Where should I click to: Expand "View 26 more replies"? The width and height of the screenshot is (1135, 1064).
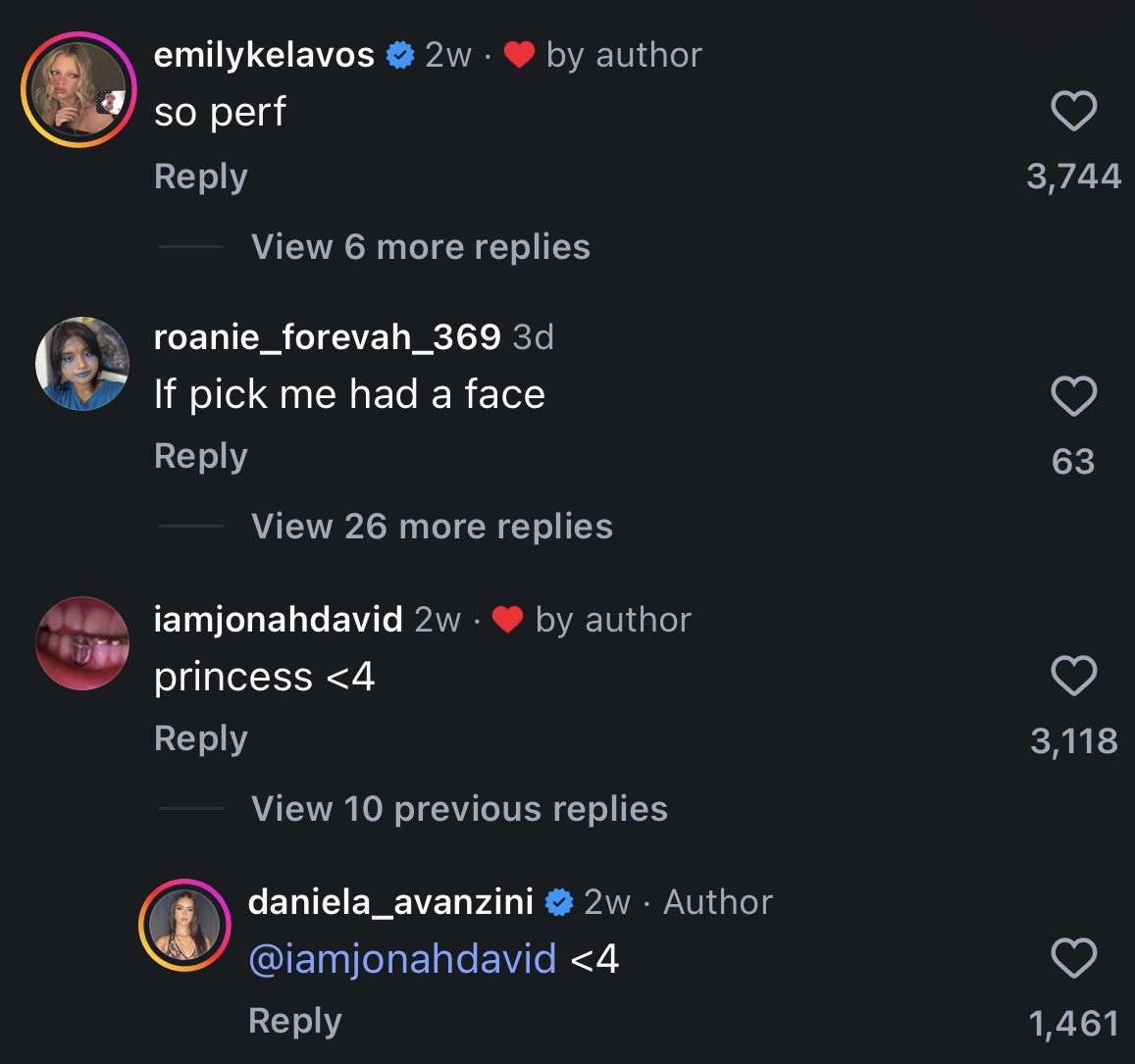tap(433, 527)
